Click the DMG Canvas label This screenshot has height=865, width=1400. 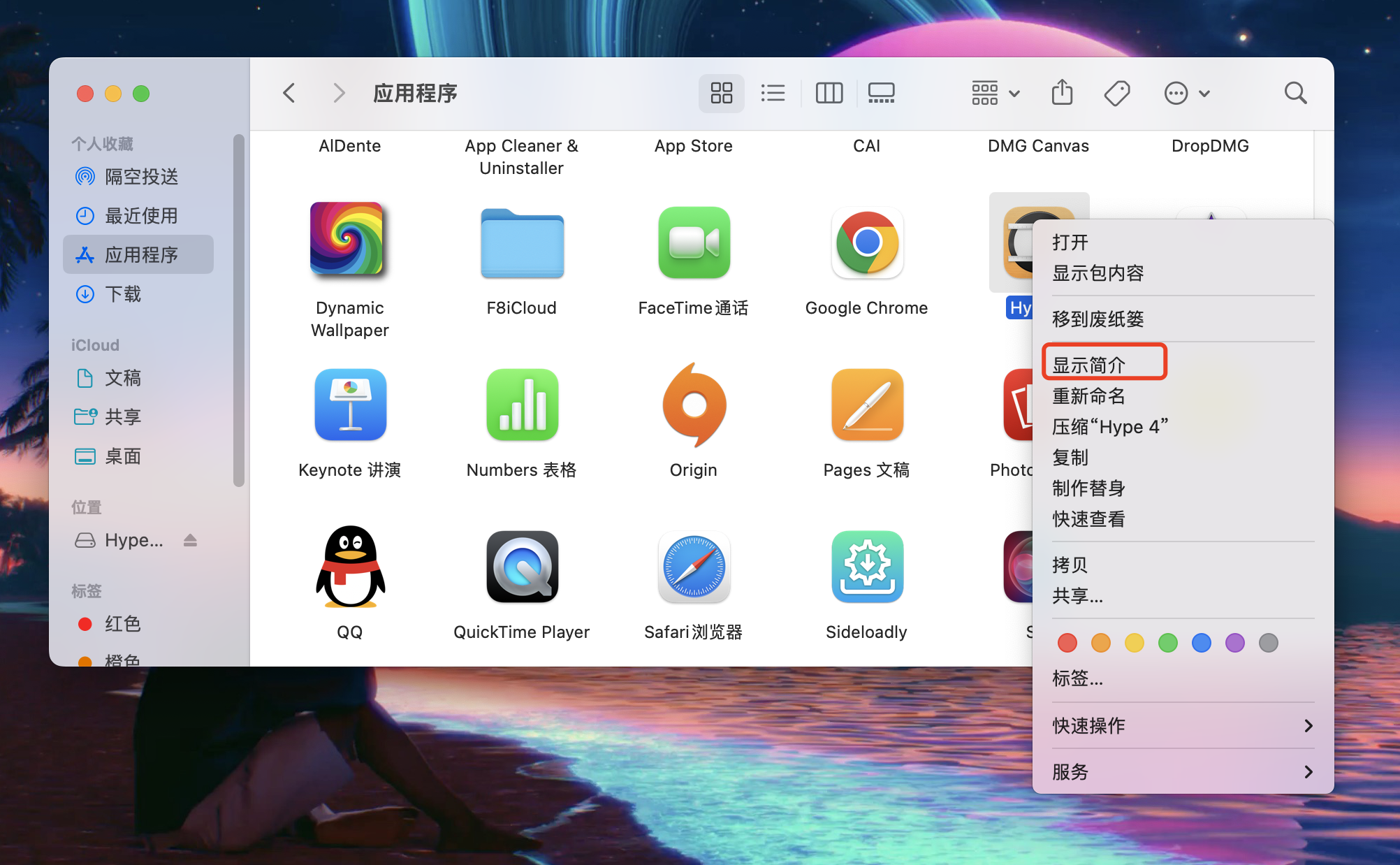point(1038,146)
